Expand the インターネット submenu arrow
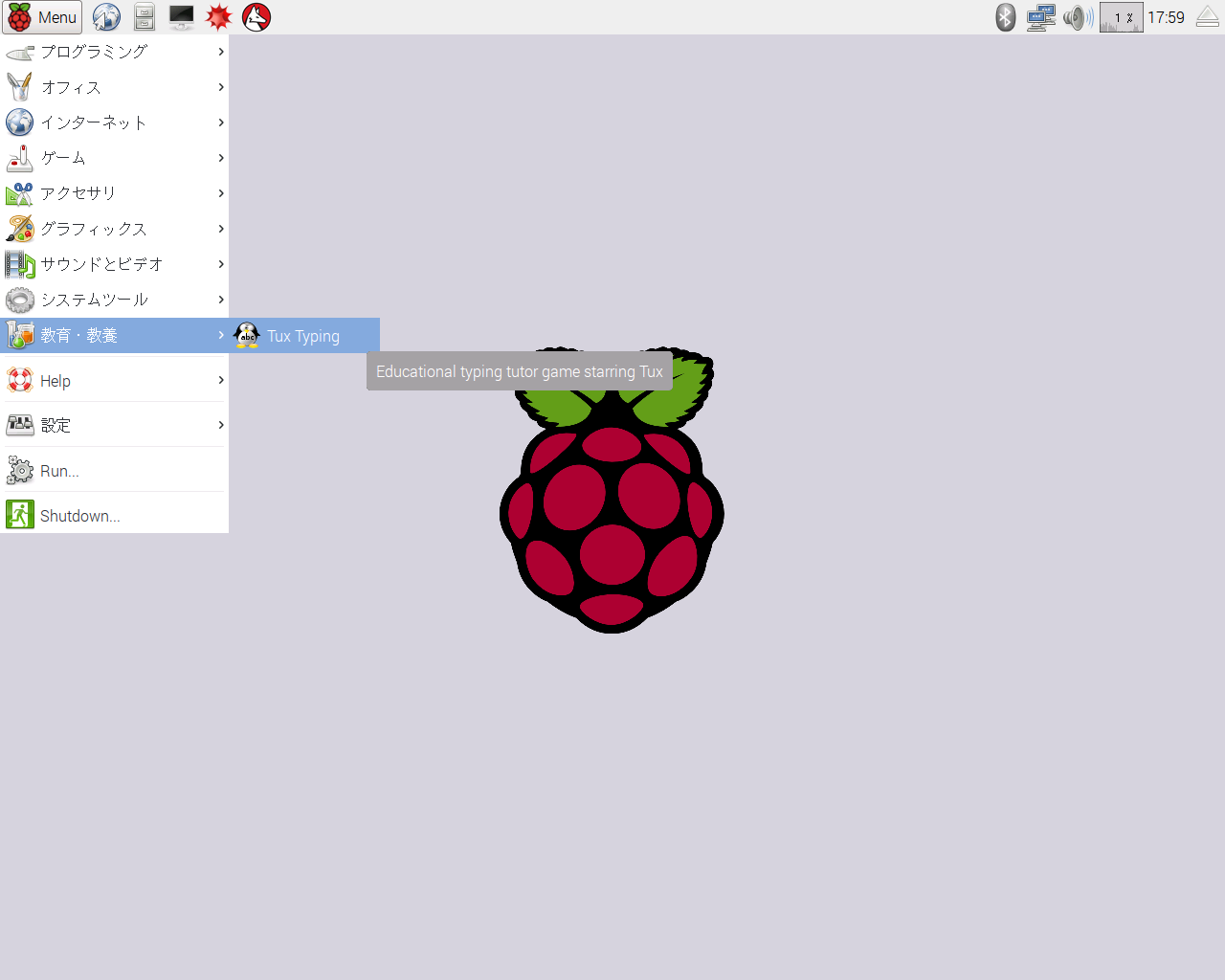1225x980 pixels. (x=221, y=122)
